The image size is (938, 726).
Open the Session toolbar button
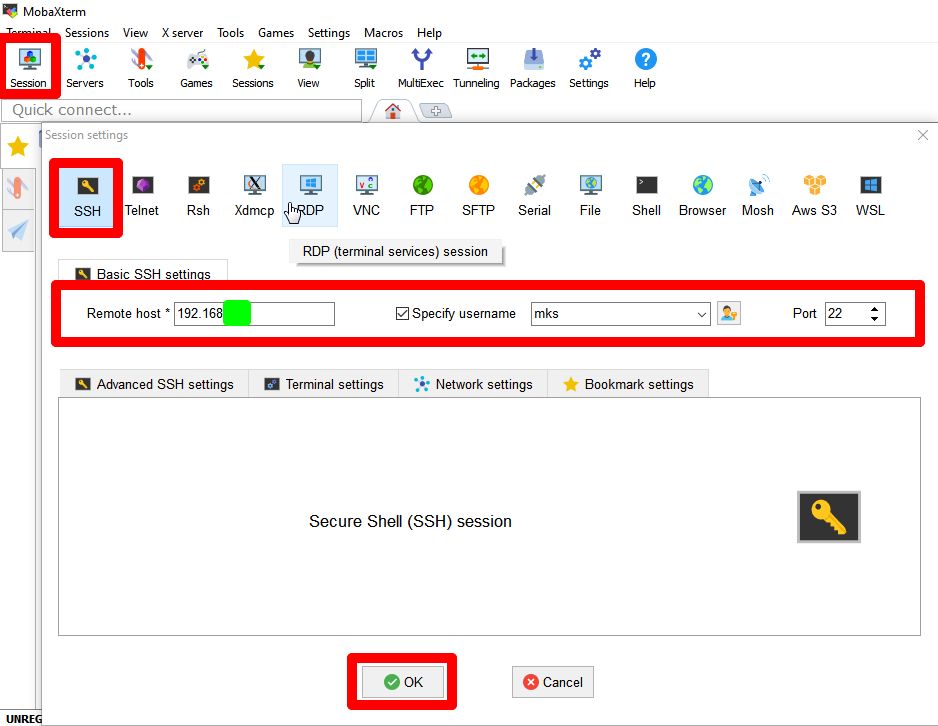[x=29, y=68]
